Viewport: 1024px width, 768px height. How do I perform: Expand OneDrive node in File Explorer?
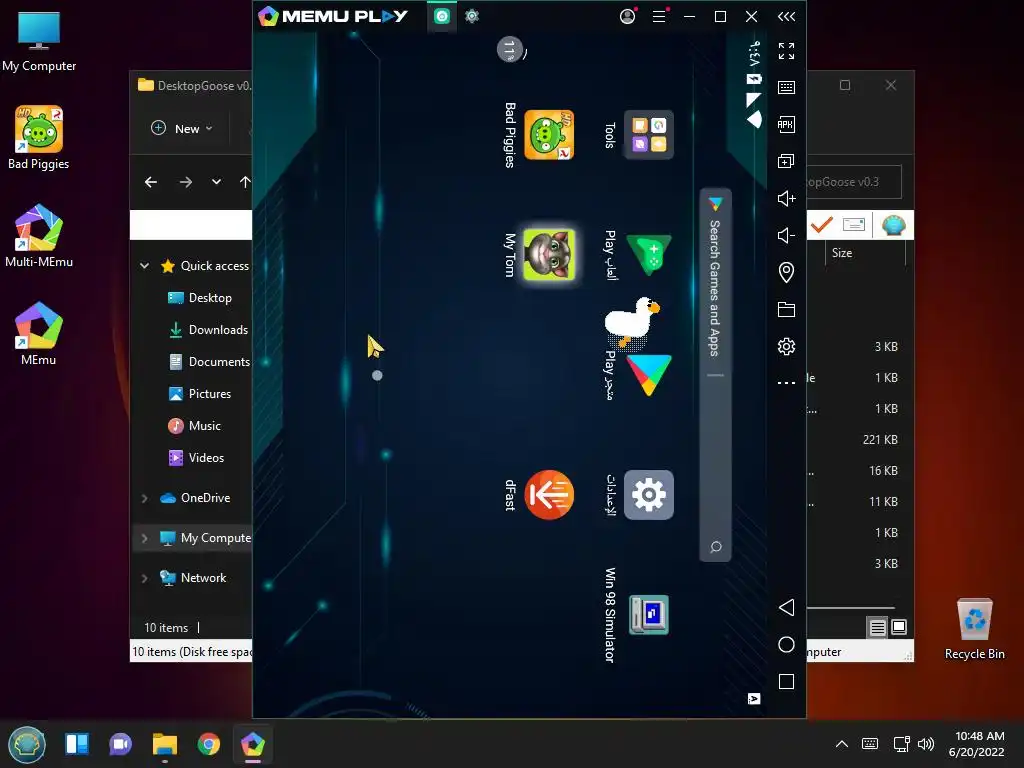pyautogui.click(x=144, y=498)
